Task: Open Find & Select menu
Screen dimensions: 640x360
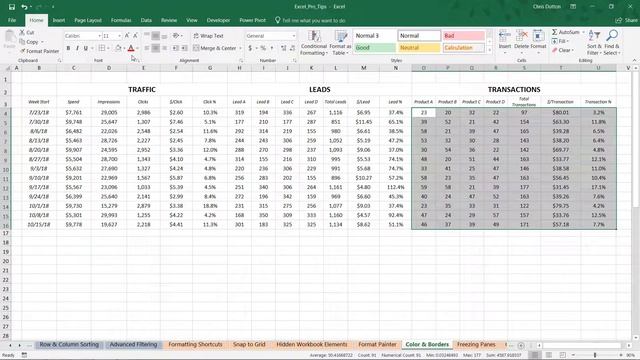Action: (611, 43)
